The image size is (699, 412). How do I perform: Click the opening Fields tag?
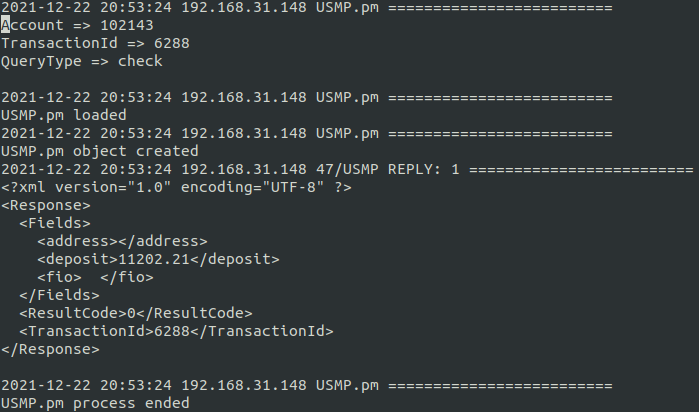pos(55,223)
